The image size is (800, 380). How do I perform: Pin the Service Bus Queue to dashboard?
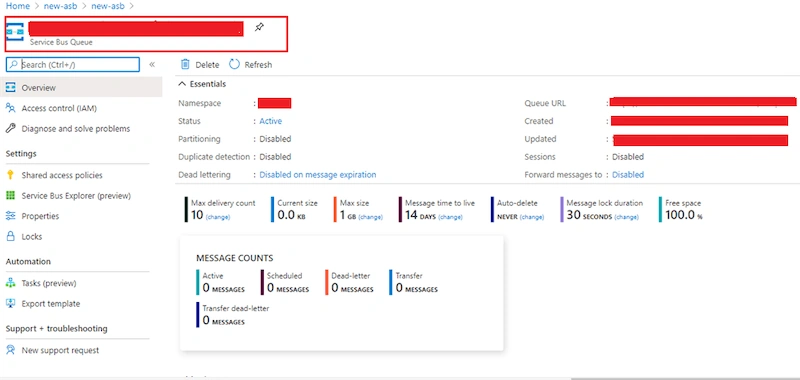pos(259,28)
